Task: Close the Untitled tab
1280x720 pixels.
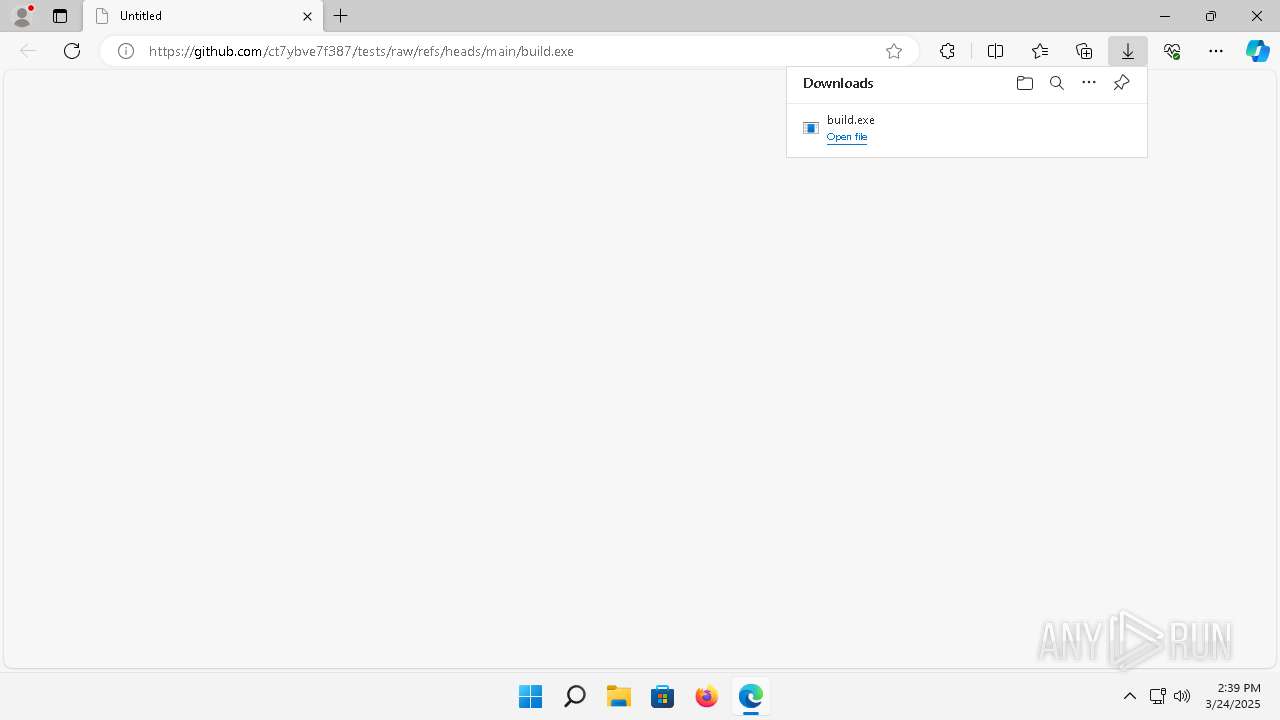Action: [x=307, y=16]
